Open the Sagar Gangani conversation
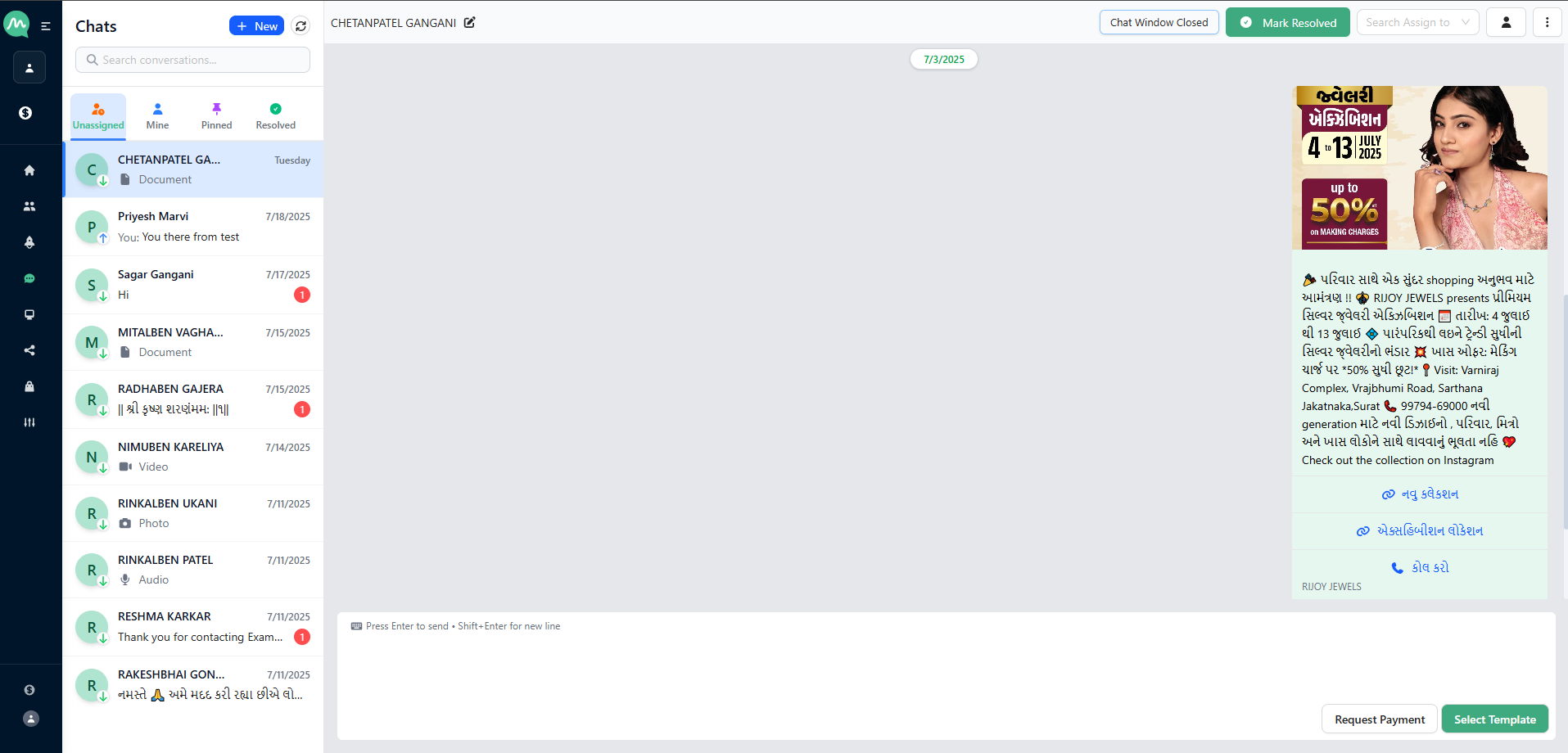Image resolution: width=1568 pixels, height=753 pixels. (x=193, y=285)
